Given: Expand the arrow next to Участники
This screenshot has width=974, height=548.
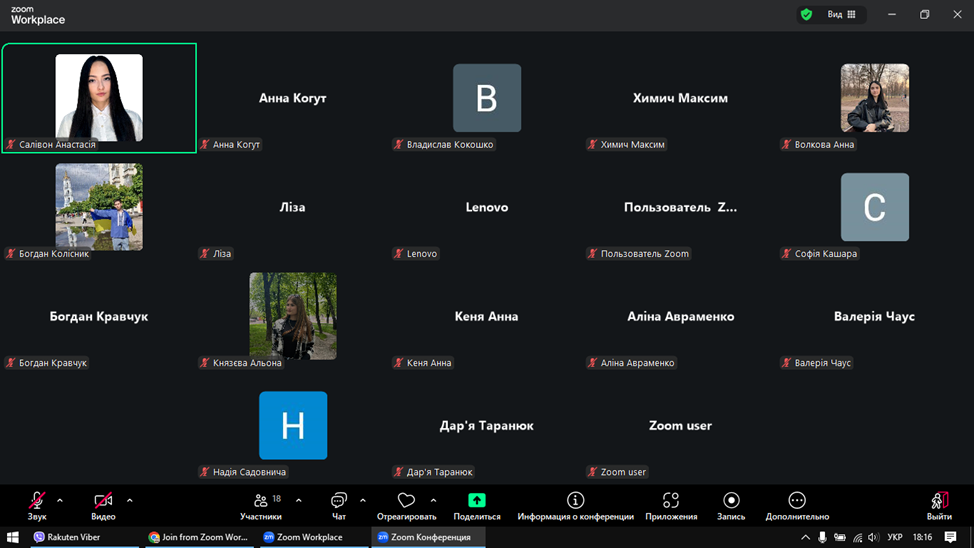Looking at the screenshot, I should click(x=299, y=501).
